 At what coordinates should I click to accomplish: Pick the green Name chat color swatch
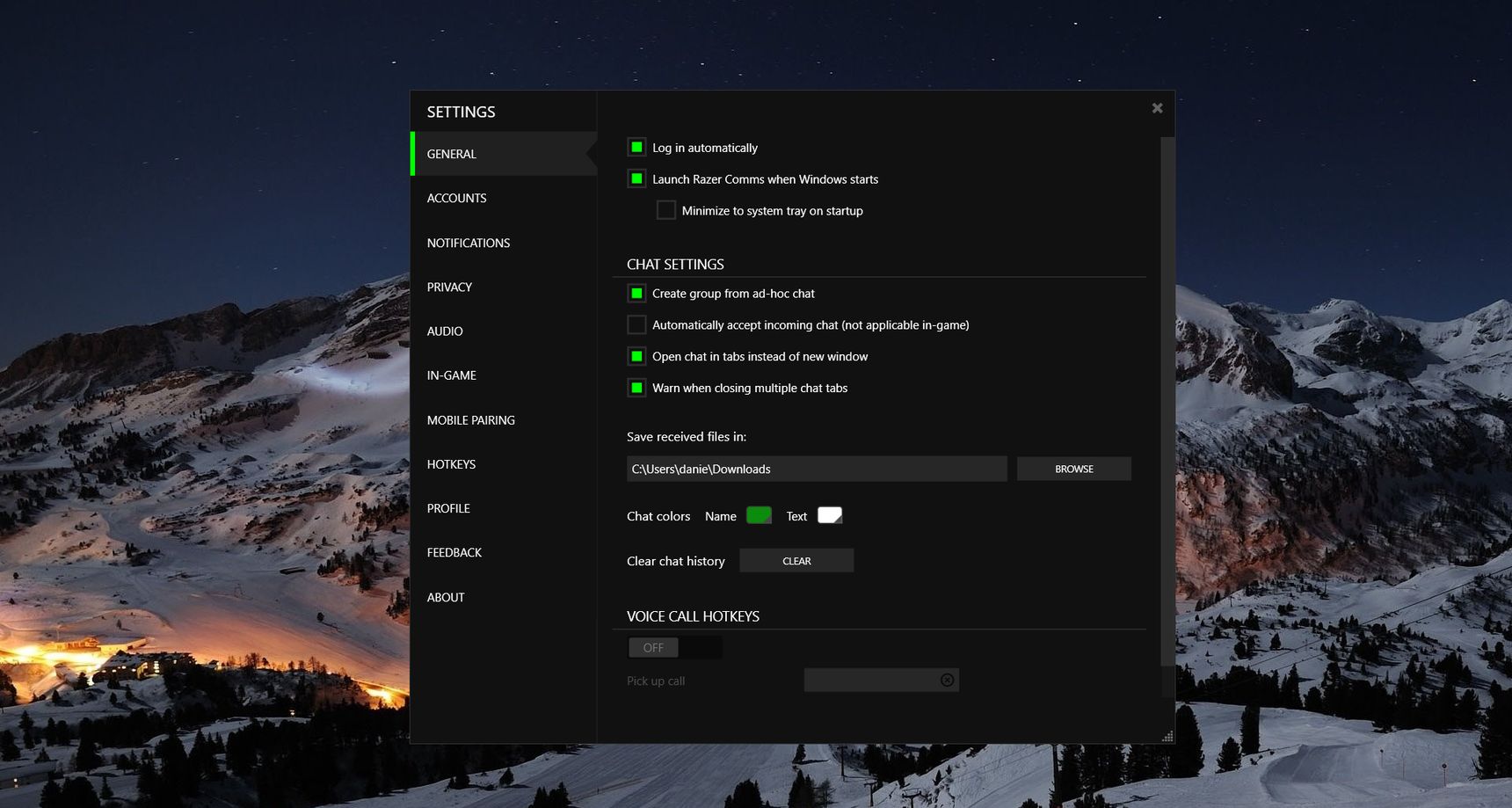pos(759,515)
